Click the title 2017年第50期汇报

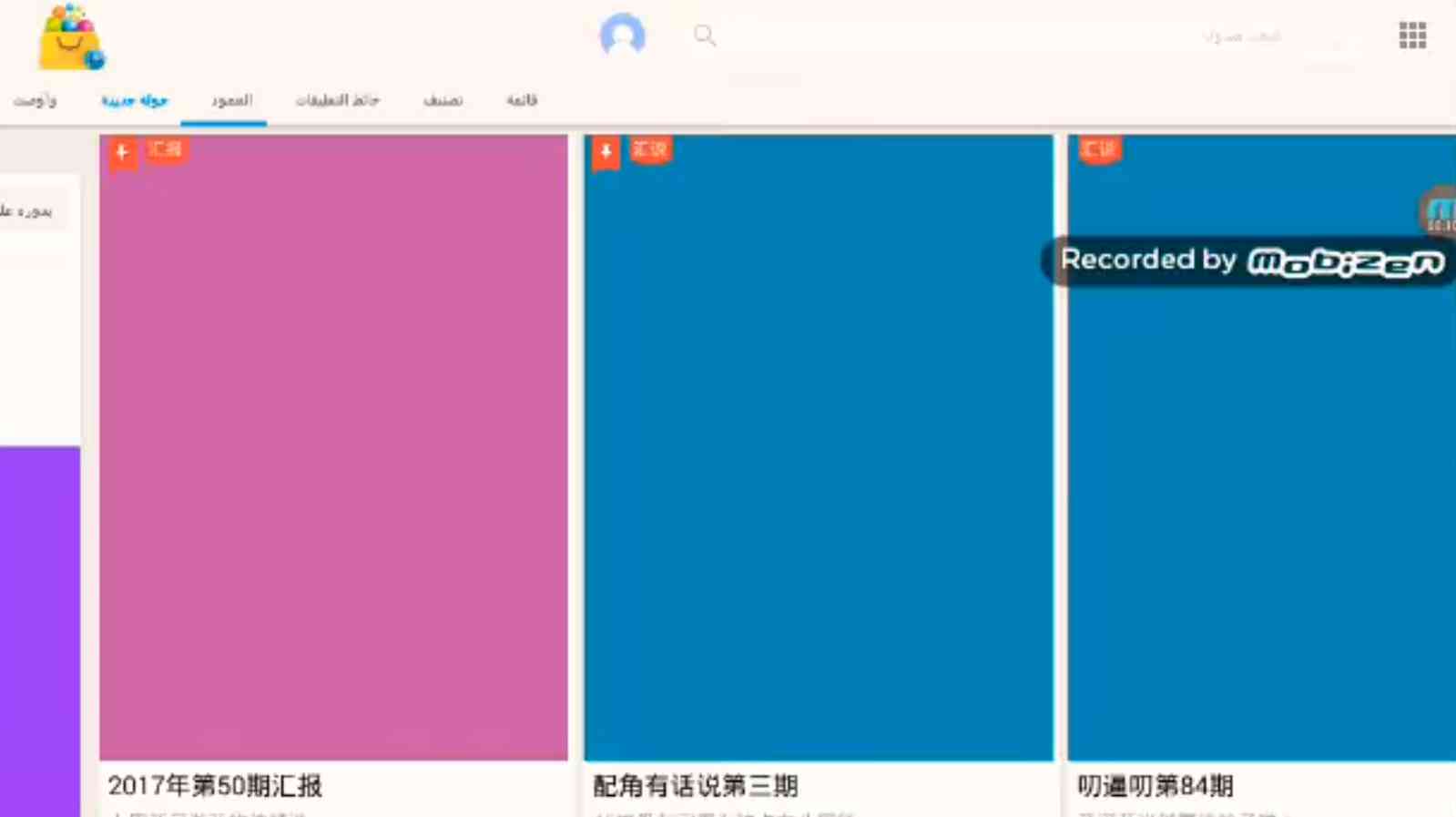click(x=215, y=785)
